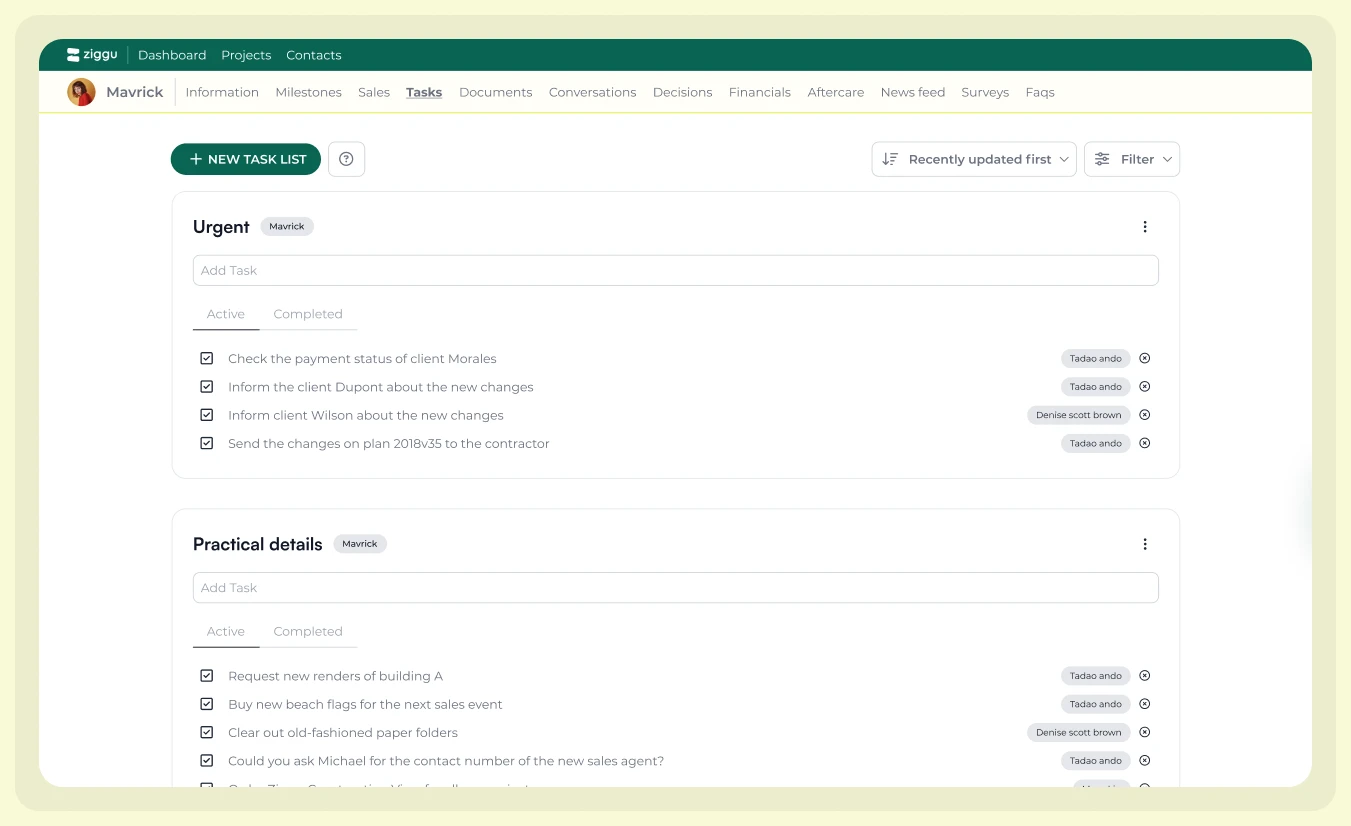Check off Ask Michael contact number task
The width and height of the screenshot is (1351, 826).
point(207,761)
